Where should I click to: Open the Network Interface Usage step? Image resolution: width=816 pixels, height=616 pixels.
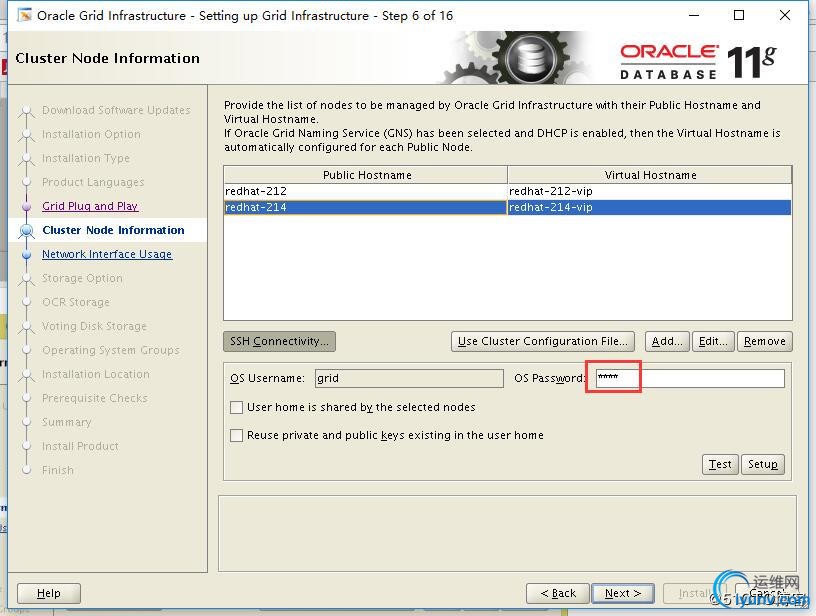point(107,254)
